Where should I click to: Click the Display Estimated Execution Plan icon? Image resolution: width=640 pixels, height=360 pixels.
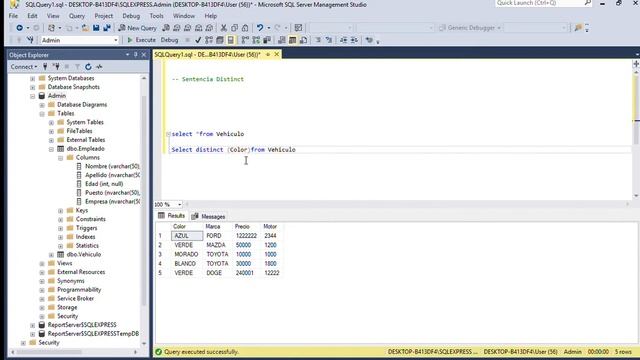point(209,40)
